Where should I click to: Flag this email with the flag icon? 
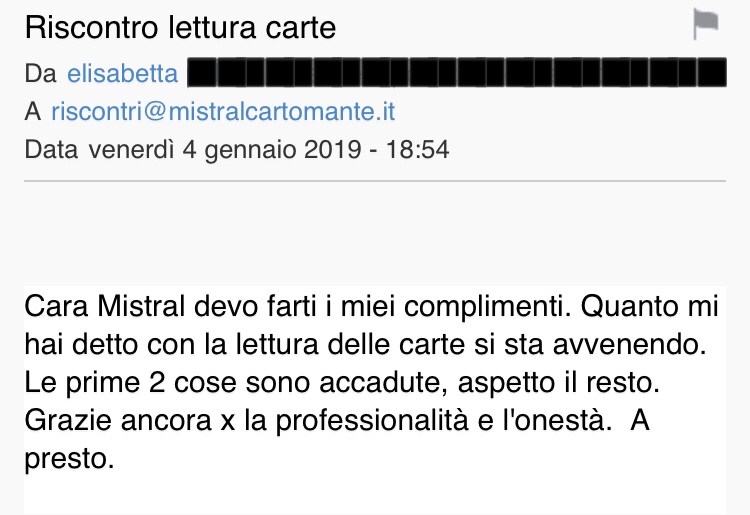(x=706, y=24)
